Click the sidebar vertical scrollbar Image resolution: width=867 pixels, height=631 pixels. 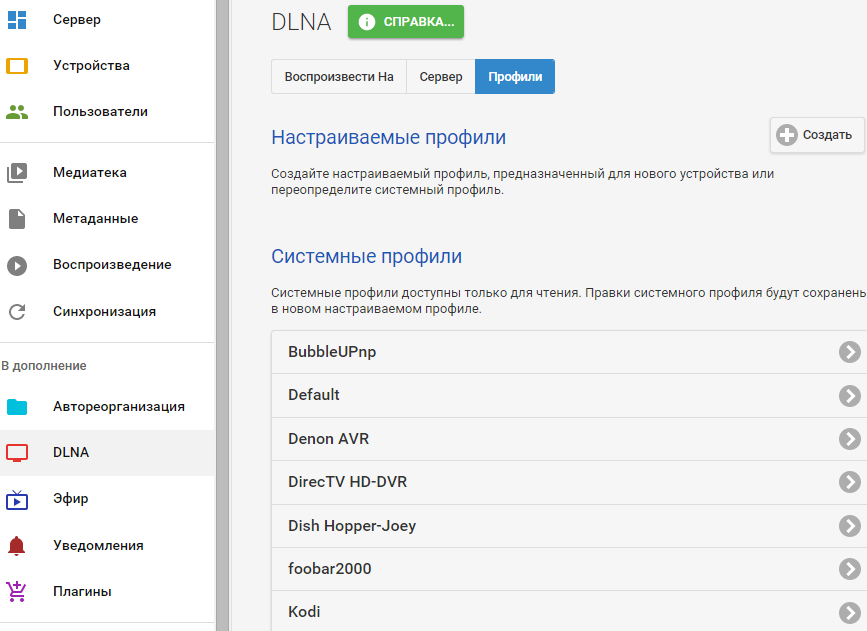pyautogui.click(x=223, y=315)
